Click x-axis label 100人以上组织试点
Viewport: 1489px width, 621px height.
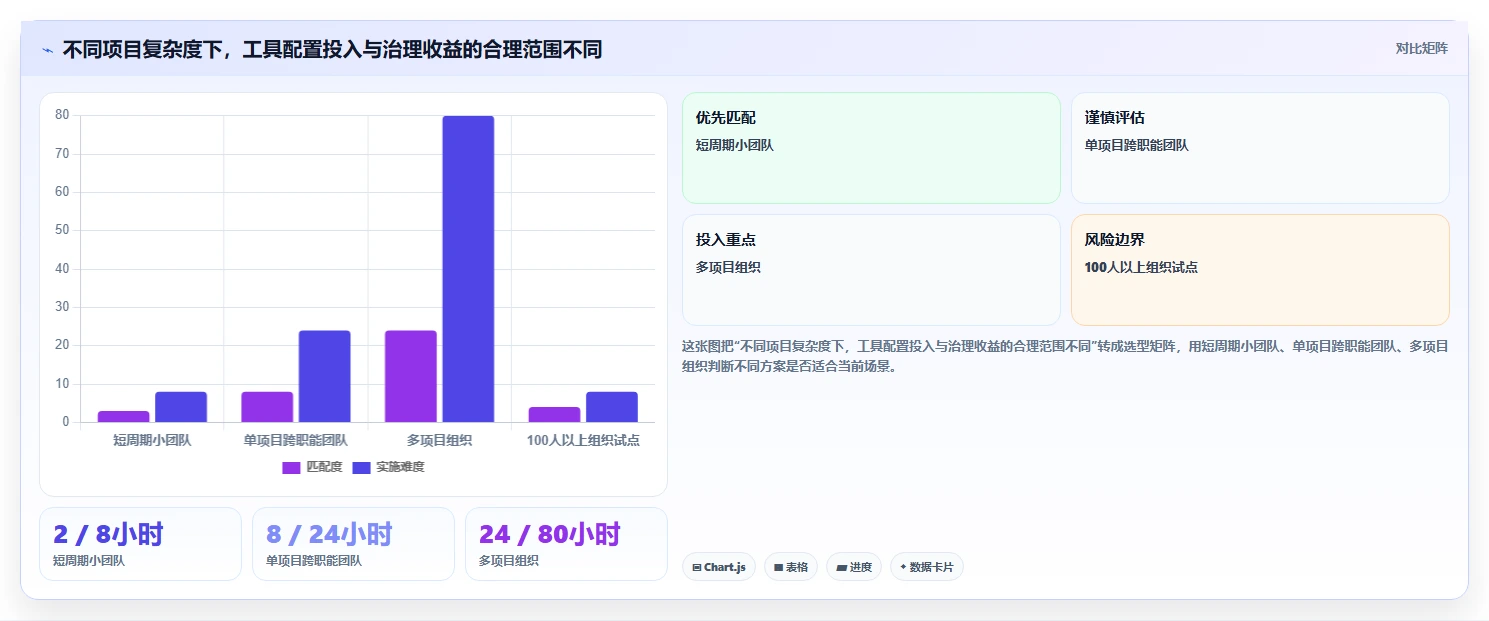tap(583, 440)
